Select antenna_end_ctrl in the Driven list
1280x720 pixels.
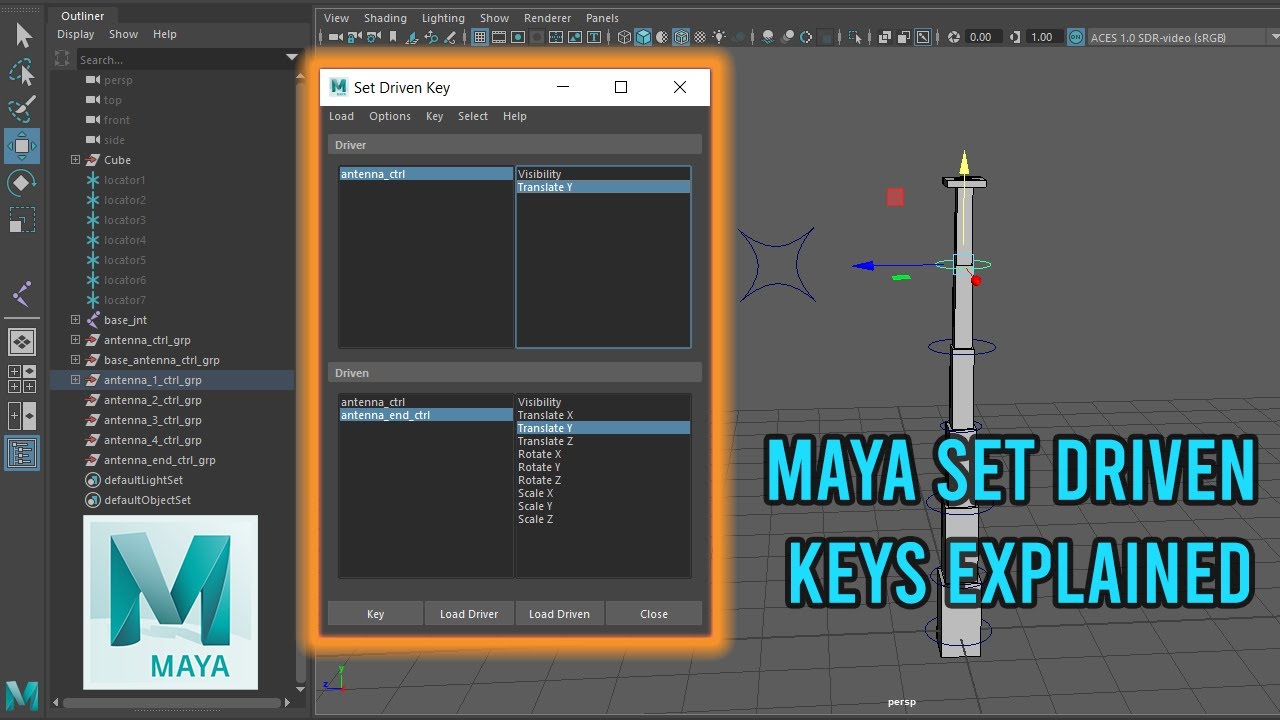pyautogui.click(x=426, y=415)
